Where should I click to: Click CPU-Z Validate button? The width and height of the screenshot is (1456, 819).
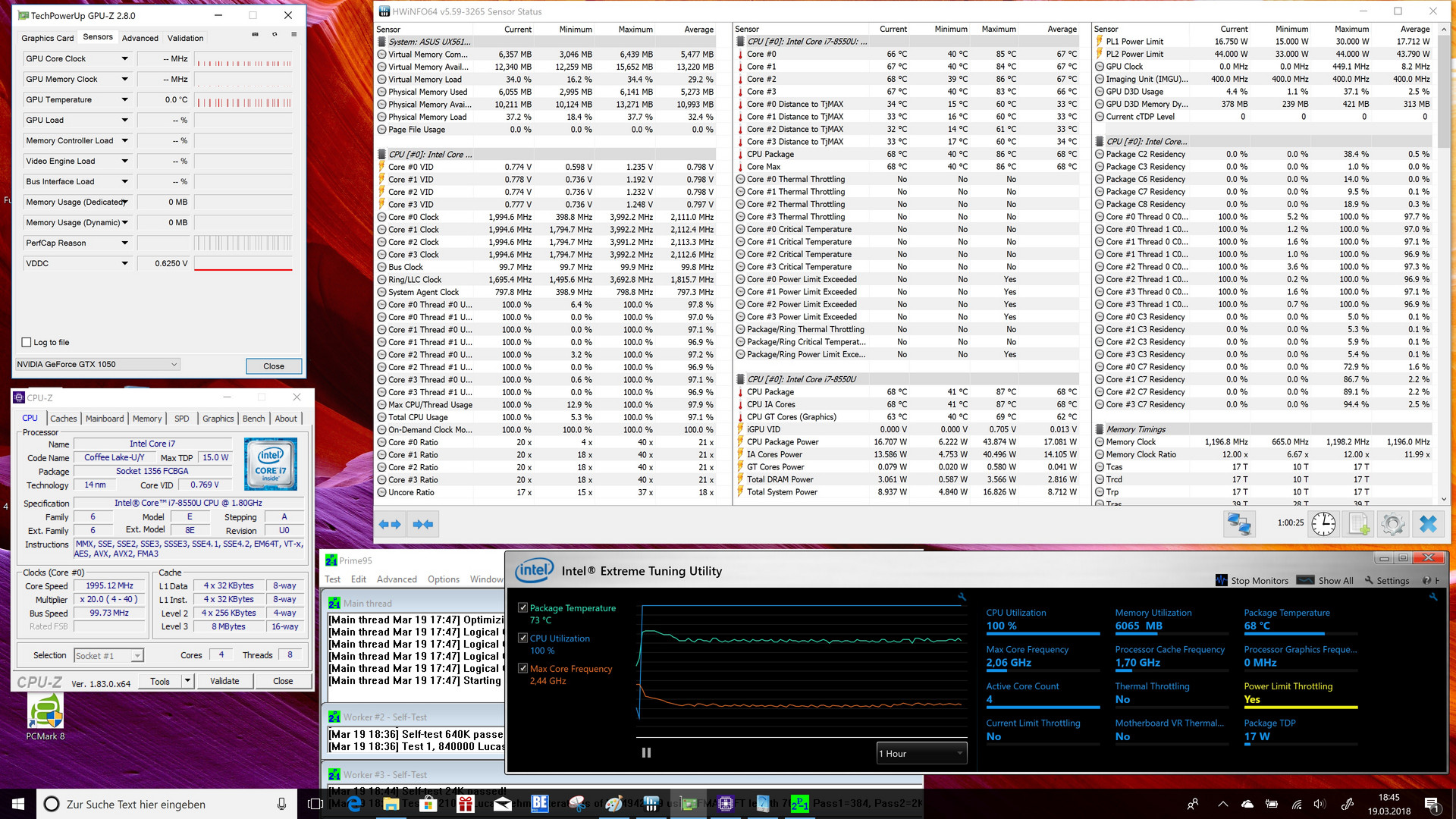pos(224,681)
